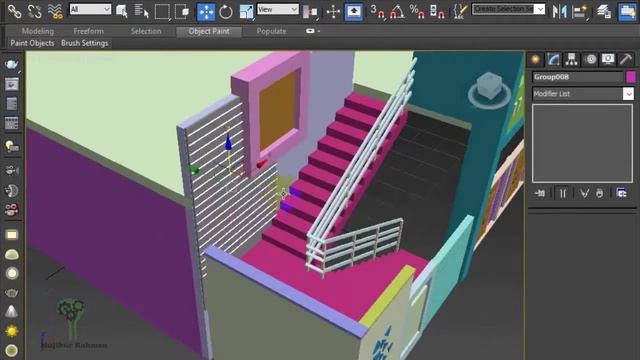Toggle Show End Result button
Viewport: 640px width, 360px height.
562,193
